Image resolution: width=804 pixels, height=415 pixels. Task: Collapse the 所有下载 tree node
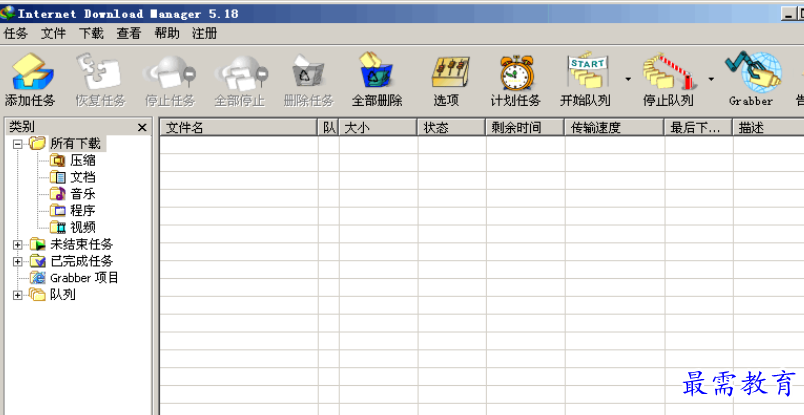pos(17,144)
